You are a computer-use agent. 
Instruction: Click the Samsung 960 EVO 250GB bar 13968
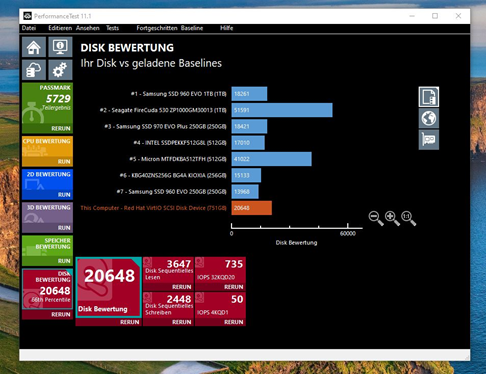(x=245, y=192)
